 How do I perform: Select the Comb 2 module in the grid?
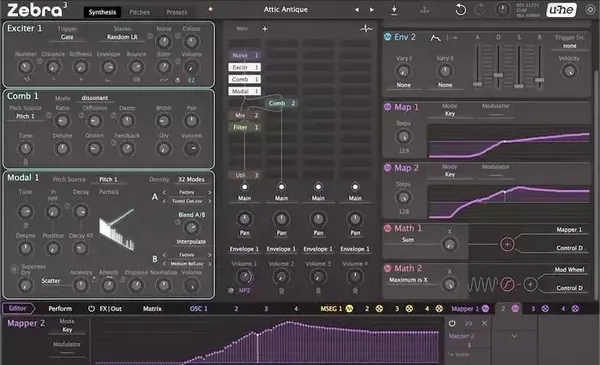pyautogui.click(x=281, y=103)
